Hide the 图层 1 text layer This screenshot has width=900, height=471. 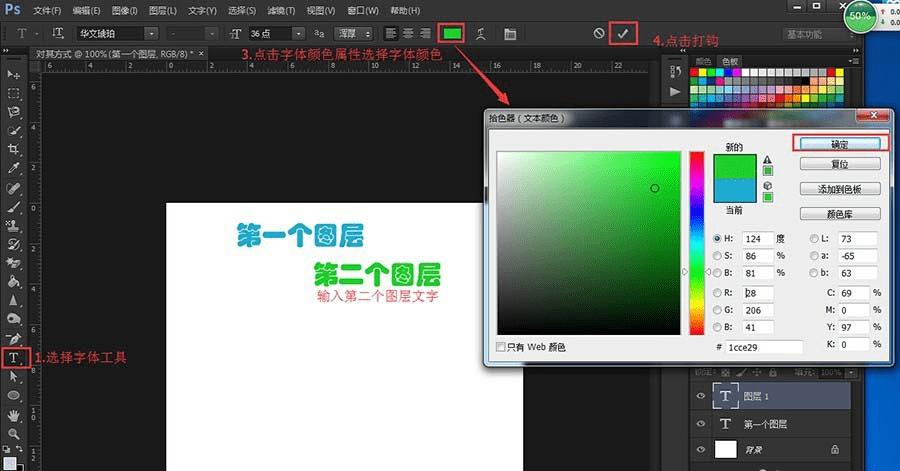(x=700, y=396)
